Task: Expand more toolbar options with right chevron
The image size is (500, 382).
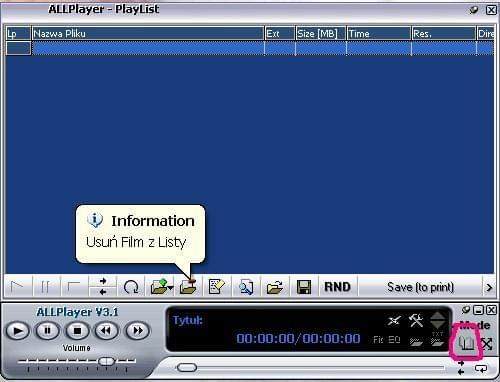Action: [489, 287]
